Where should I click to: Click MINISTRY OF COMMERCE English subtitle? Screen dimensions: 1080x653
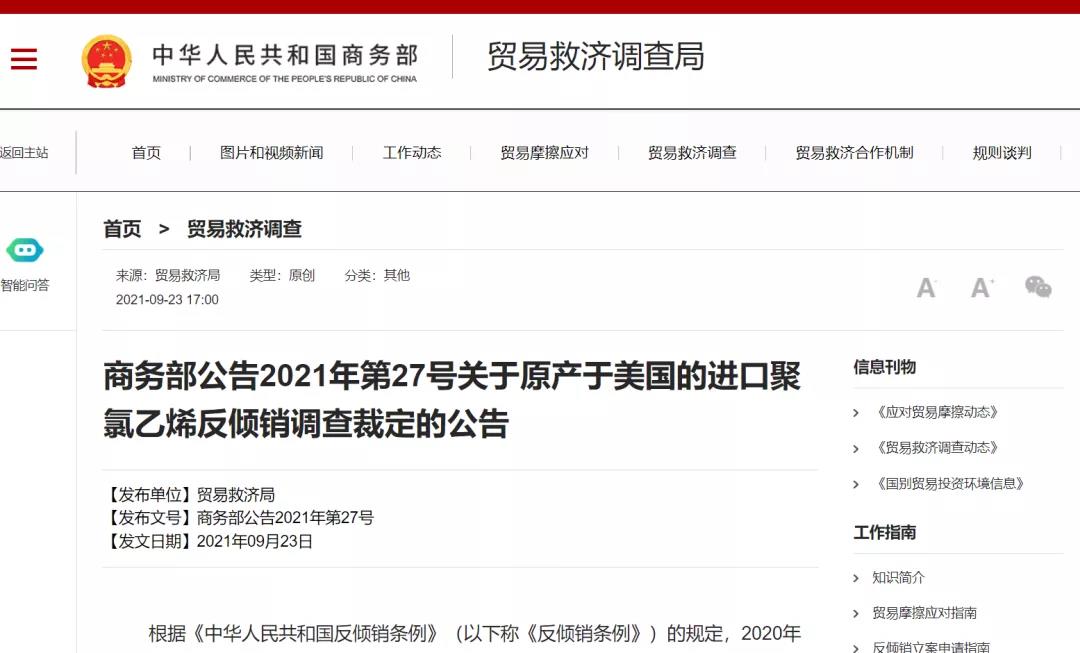coord(284,79)
